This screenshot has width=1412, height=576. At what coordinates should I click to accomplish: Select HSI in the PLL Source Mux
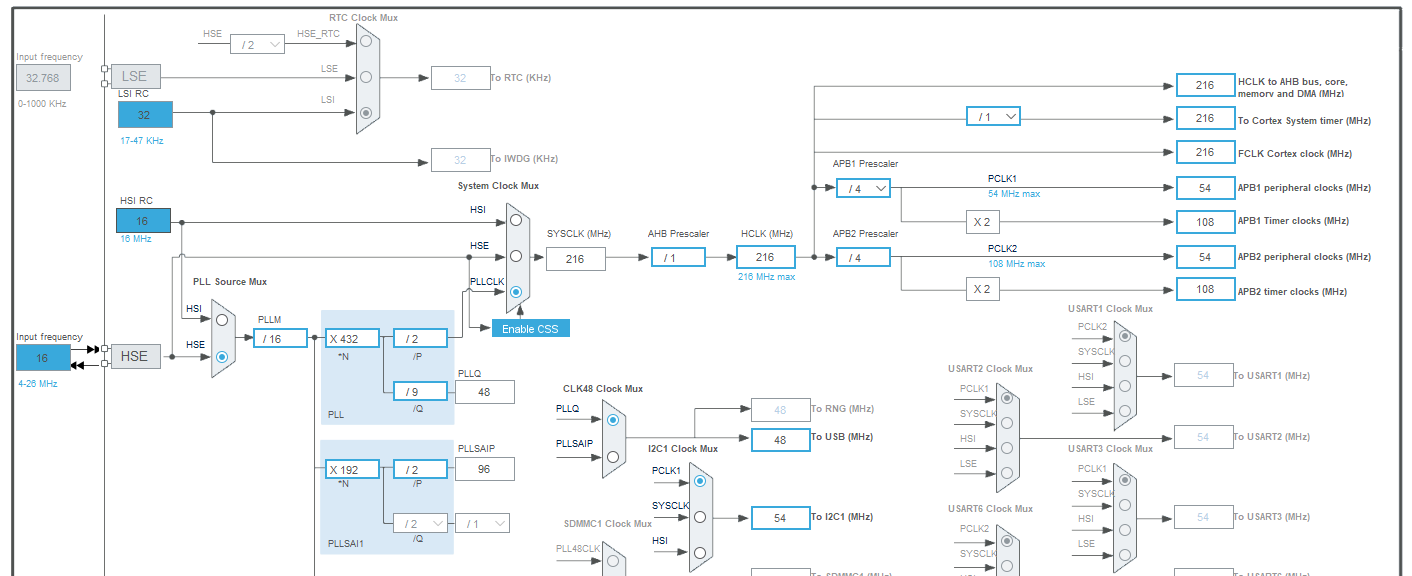click(222, 319)
